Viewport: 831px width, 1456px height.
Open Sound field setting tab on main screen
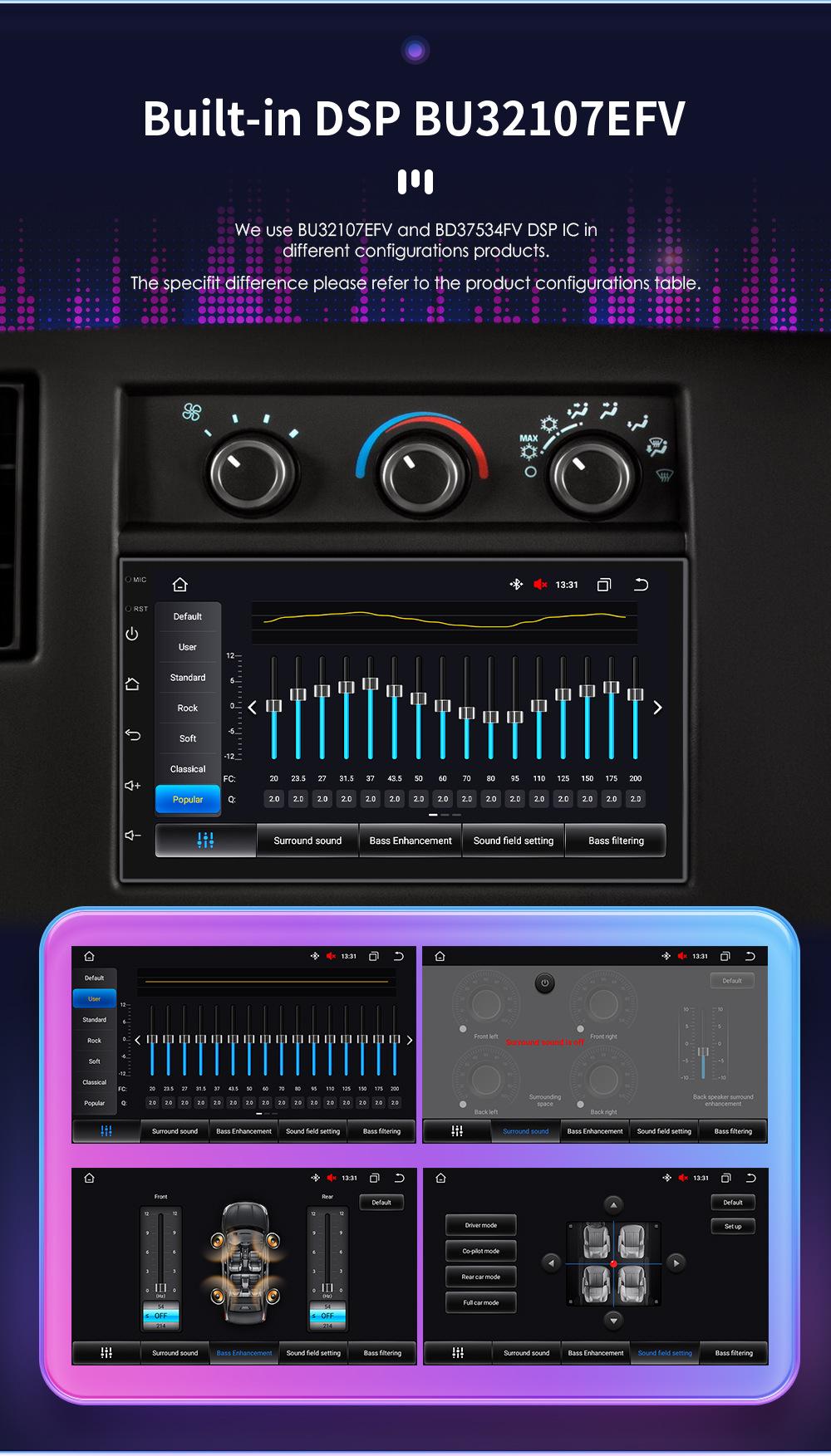point(513,841)
